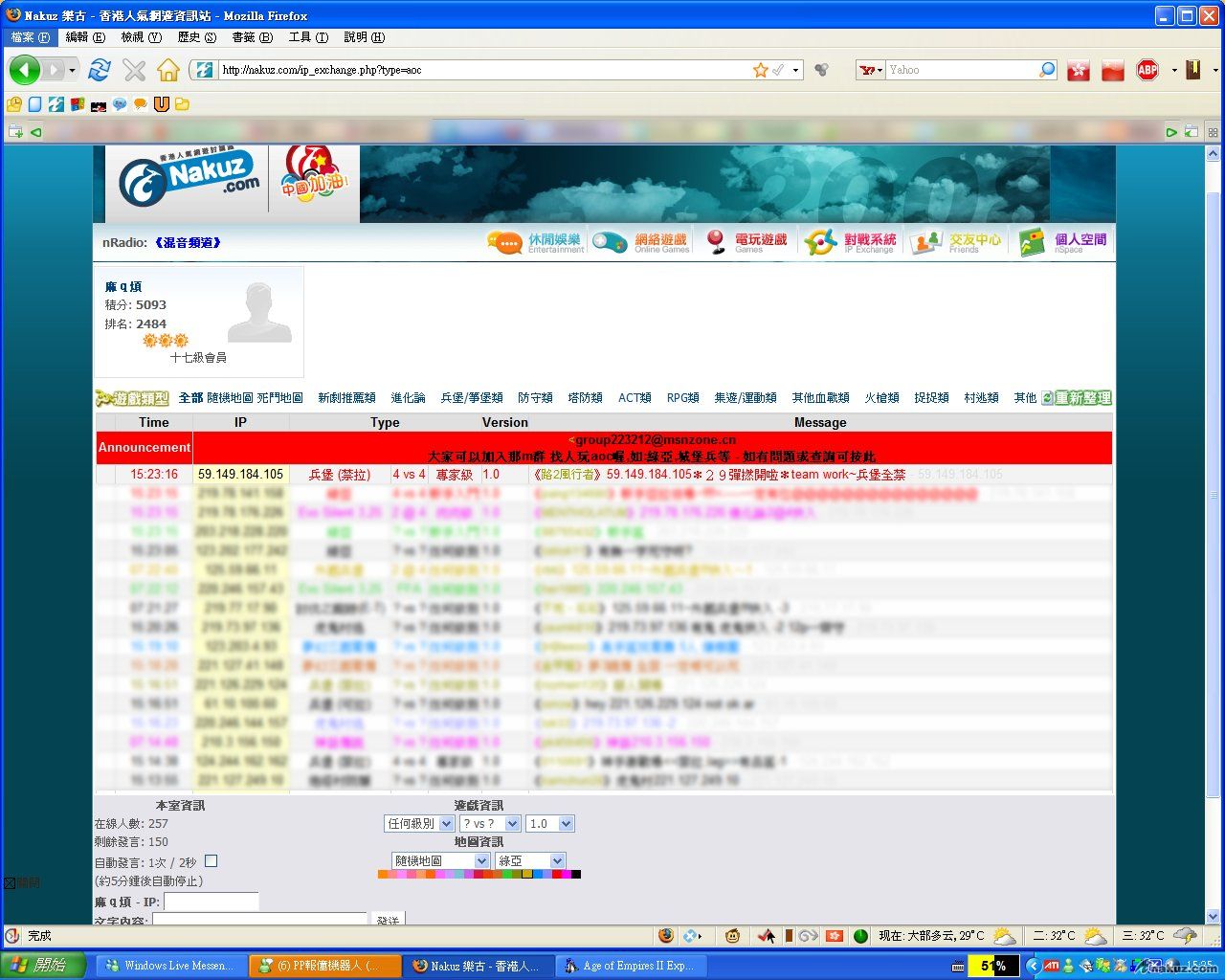The height and width of the screenshot is (980, 1225).
Task: Bookmark this page with the star icon
Action: click(760, 70)
